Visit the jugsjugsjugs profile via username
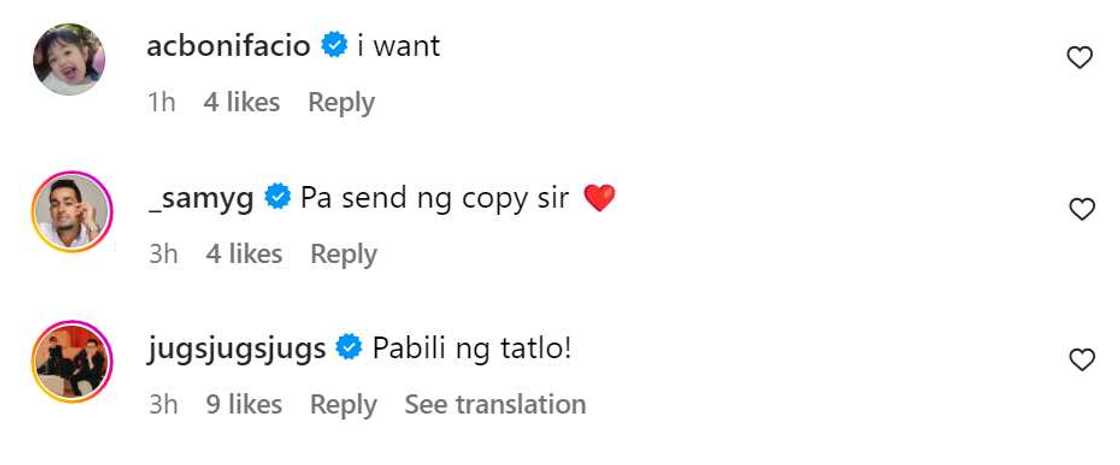 236,349
